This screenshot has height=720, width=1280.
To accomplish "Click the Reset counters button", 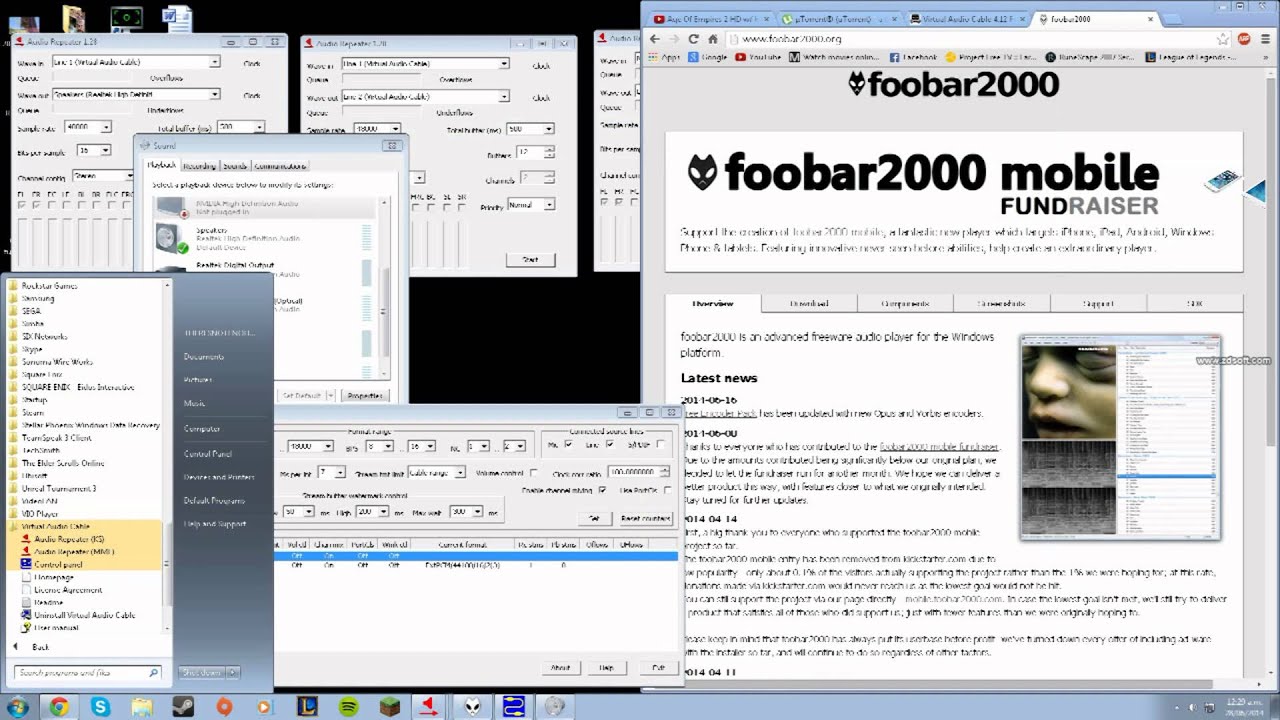I will pyautogui.click(x=645, y=518).
